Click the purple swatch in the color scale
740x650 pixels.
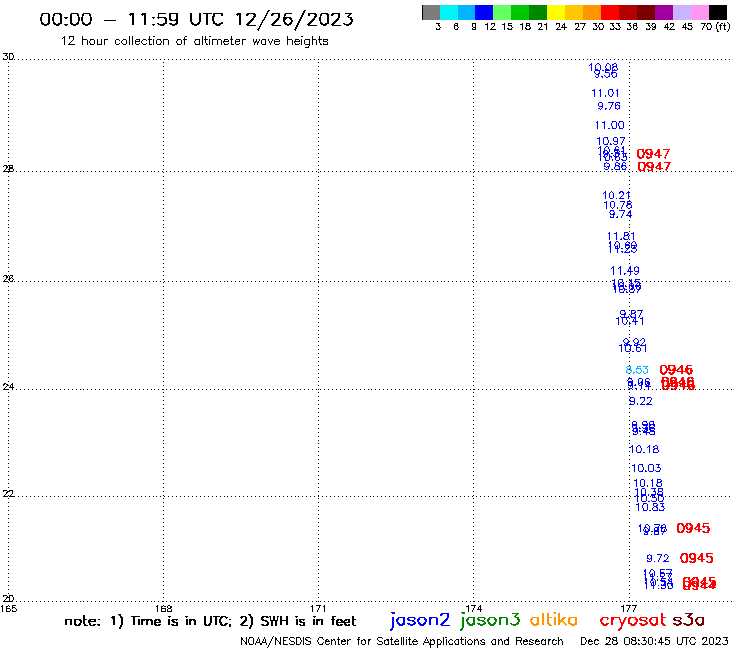click(664, 12)
